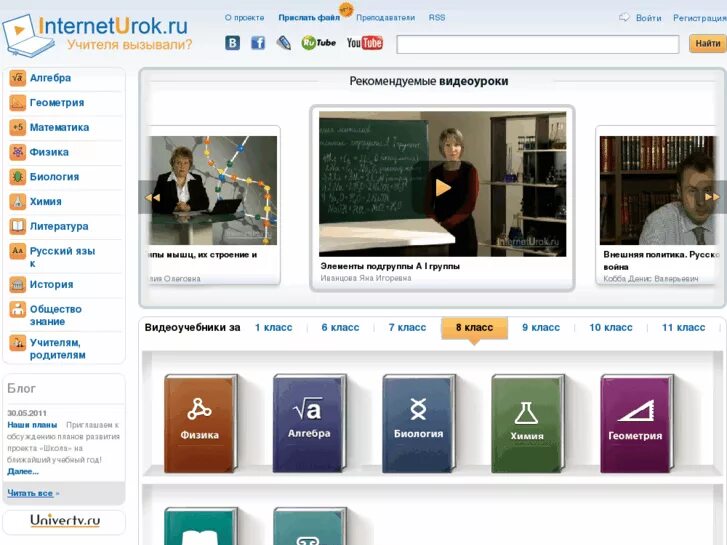Open the Univertv.ru banner
Screen dimensions: 727x545
coord(64,521)
